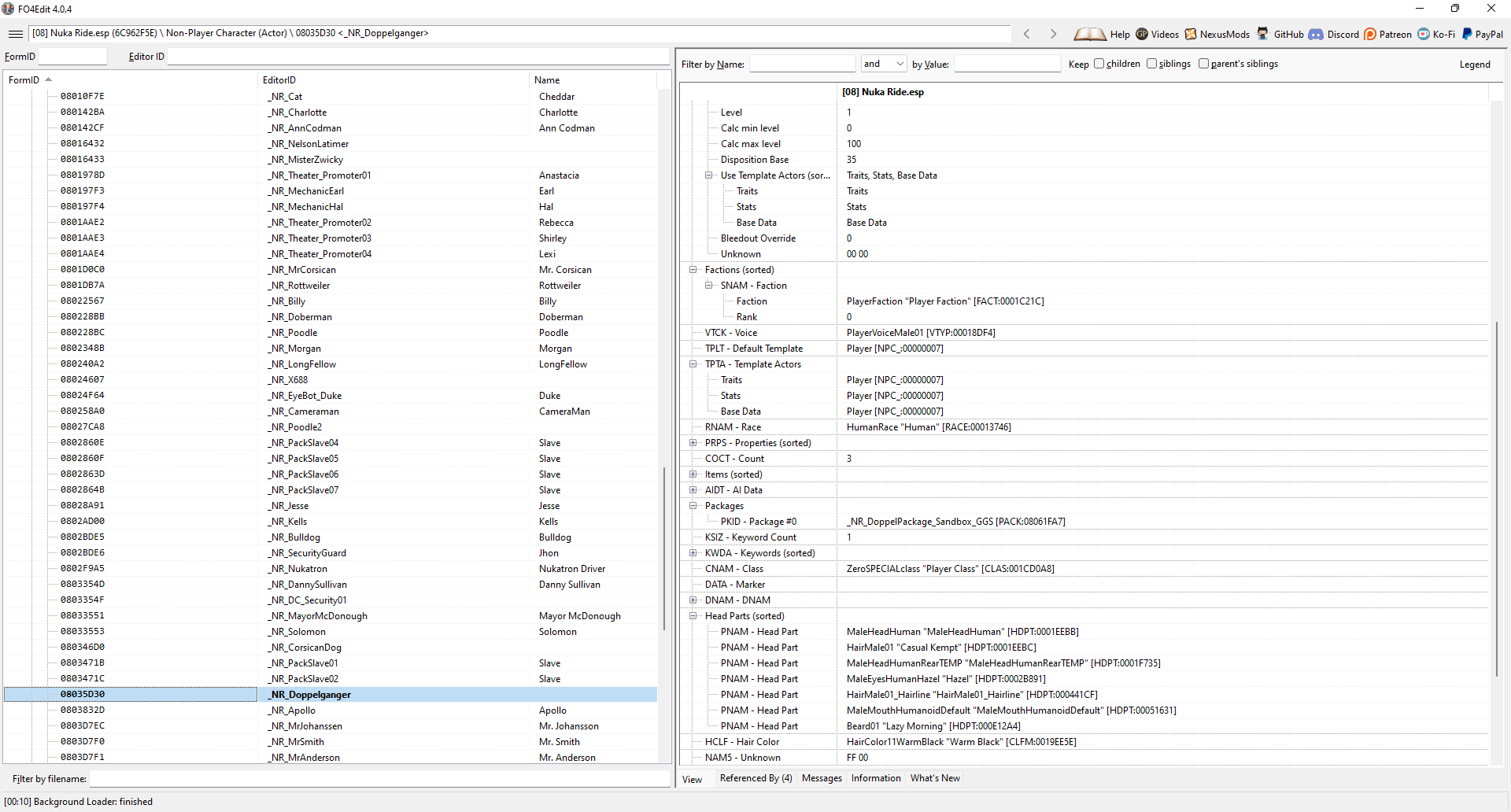Screen dimensions: 1511x812
Task: Expand the Items (sorted) node
Action: [693, 474]
